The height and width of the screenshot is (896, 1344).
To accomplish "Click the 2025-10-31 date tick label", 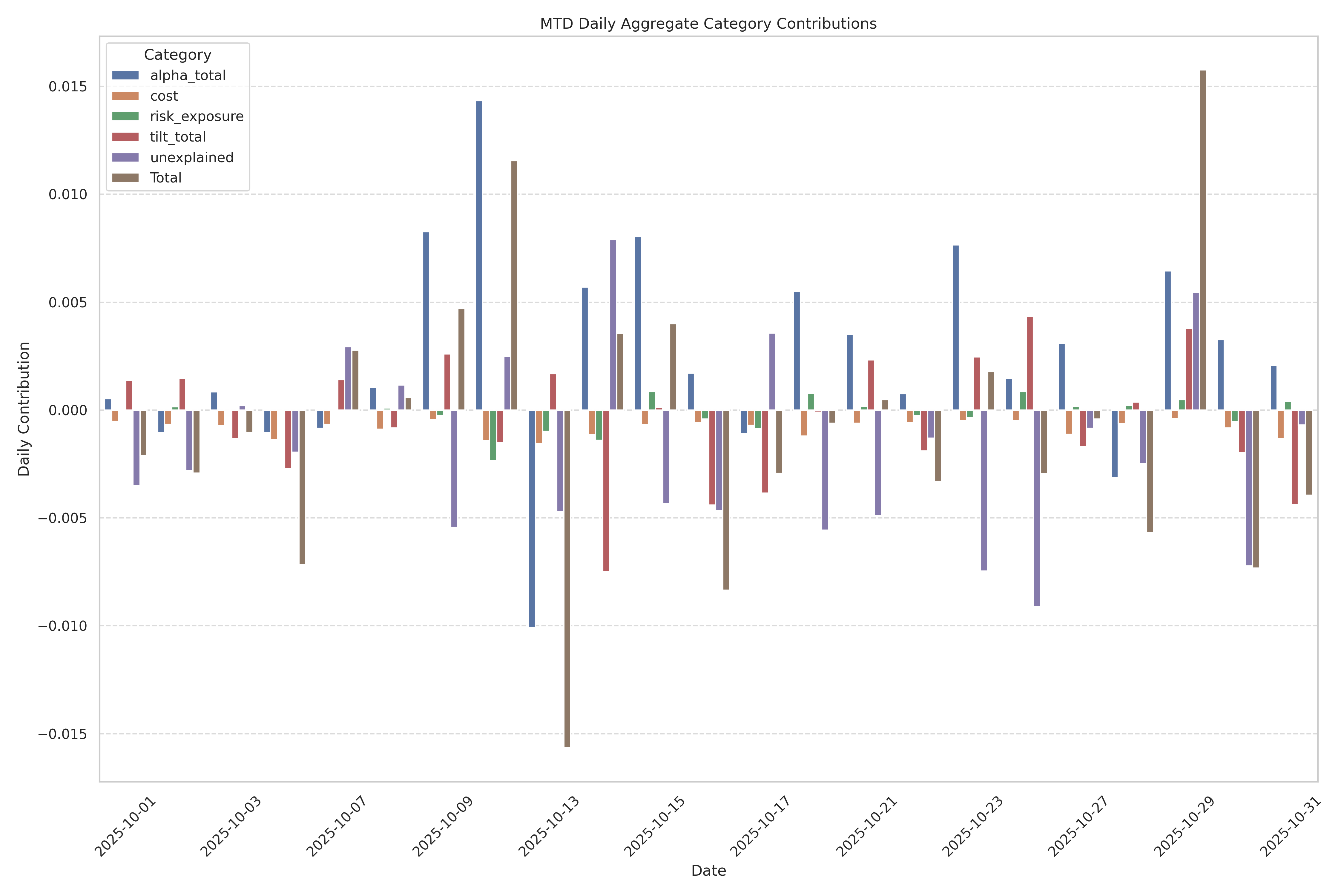I will click(1290, 826).
